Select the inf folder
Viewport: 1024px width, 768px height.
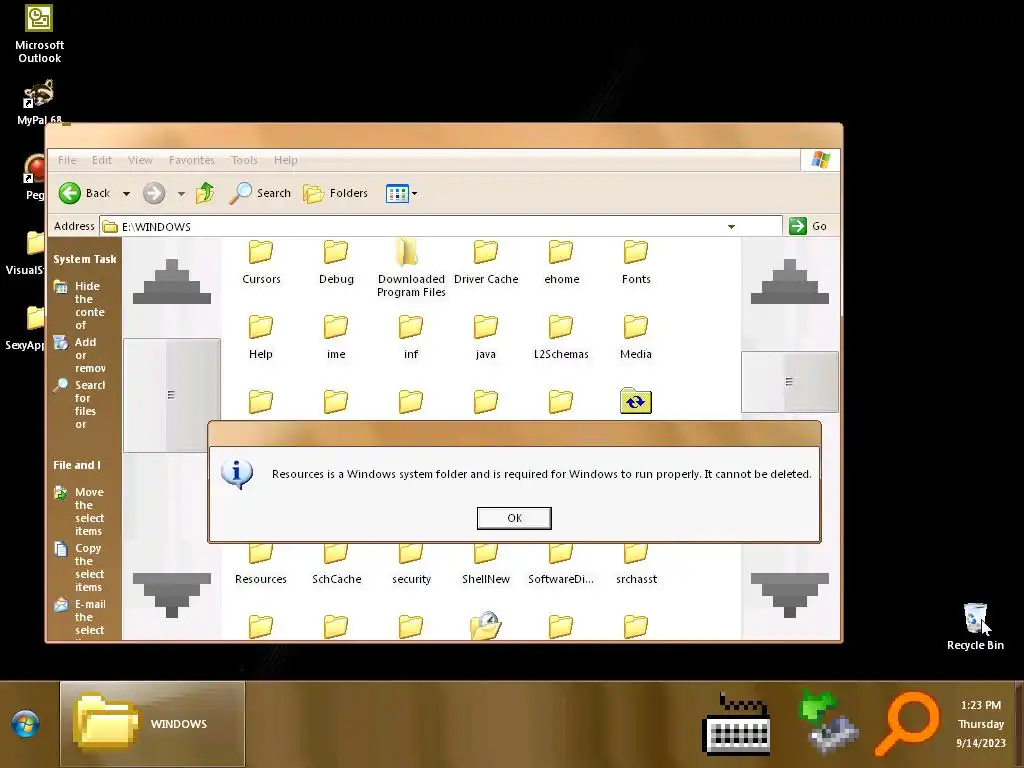click(411, 338)
